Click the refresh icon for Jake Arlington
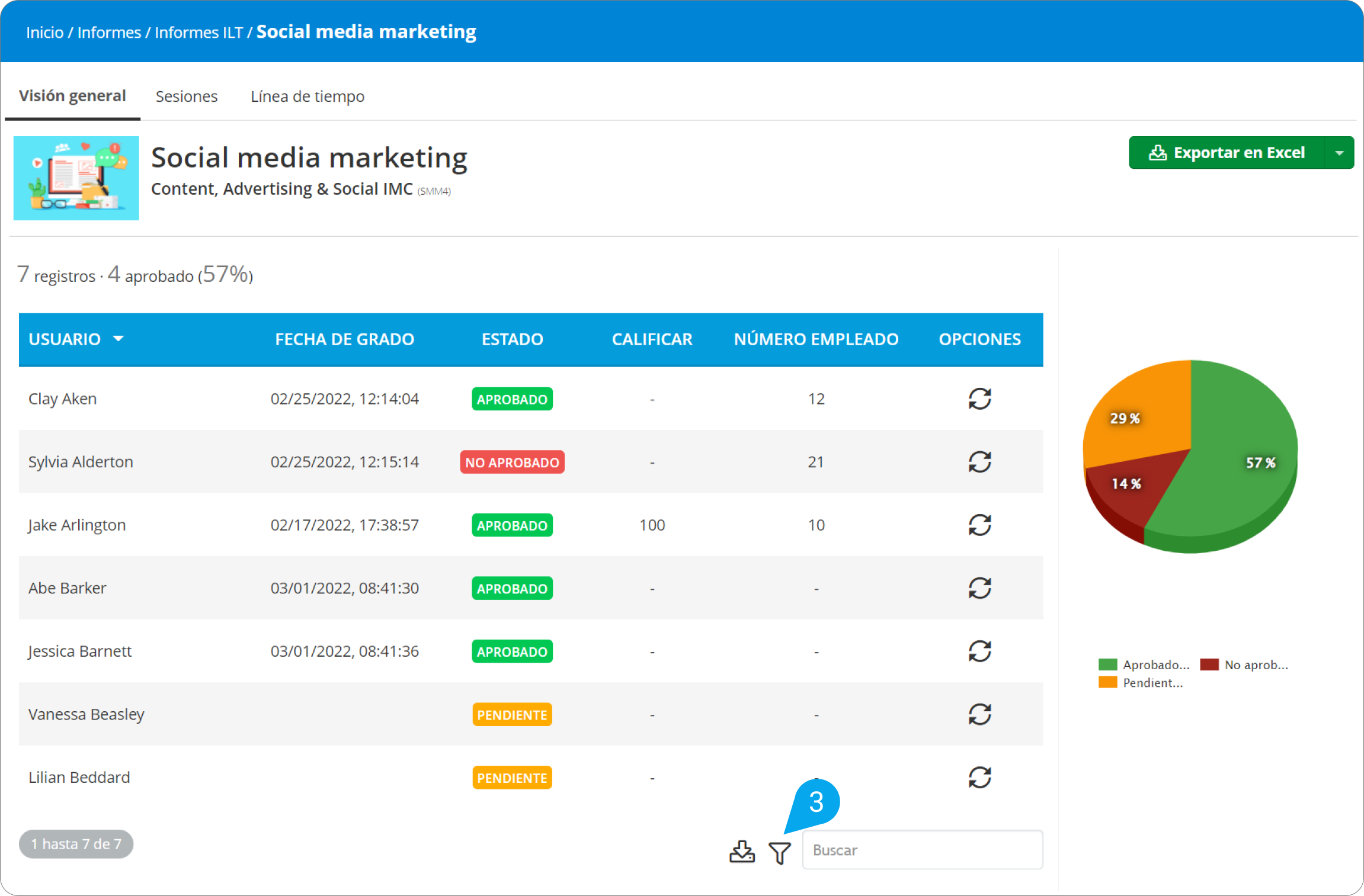1364x896 pixels. [979, 525]
